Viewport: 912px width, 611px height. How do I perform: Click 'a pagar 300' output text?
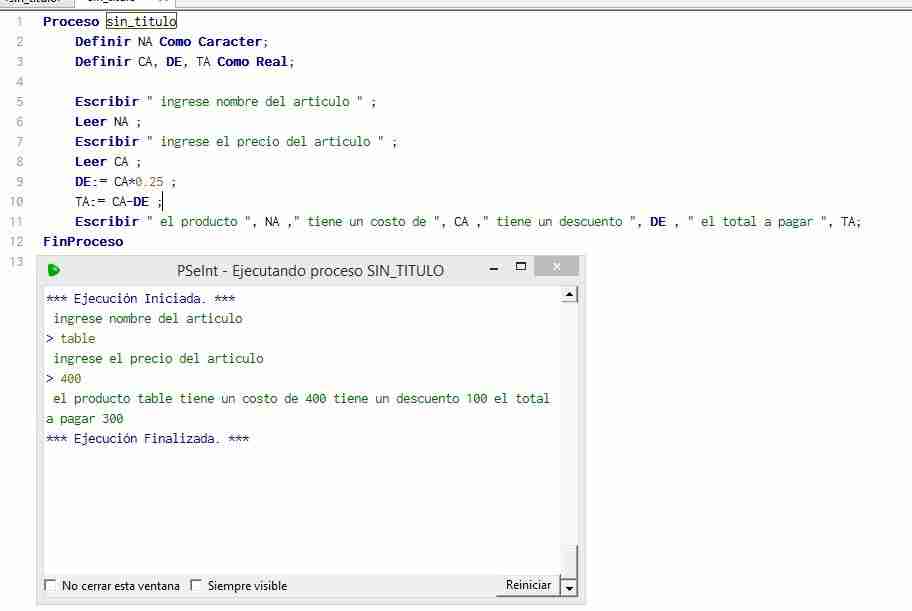(x=84, y=419)
